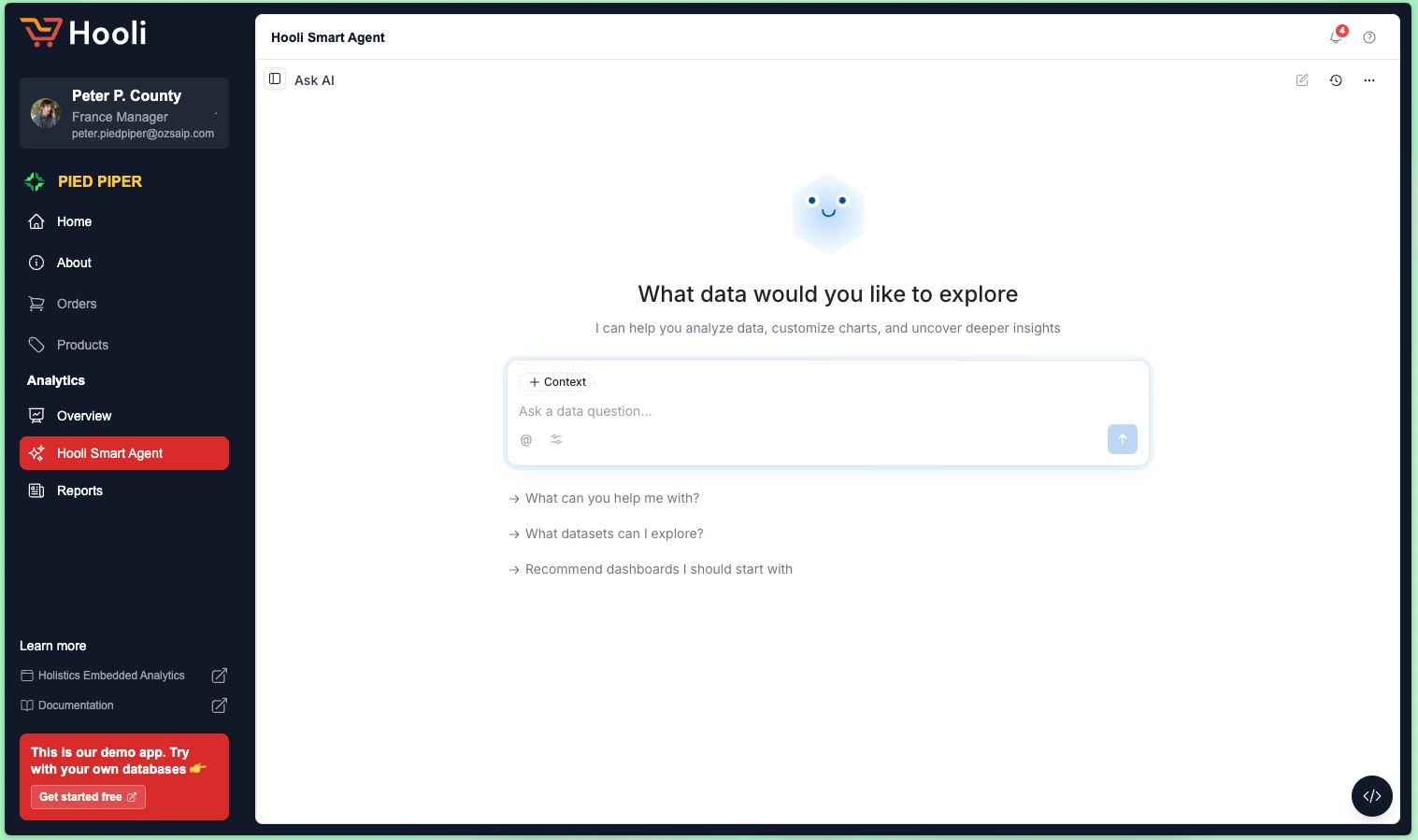Image resolution: width=1418 pixels, height=840 pixels.
Task: Open Analytics Overview
Action: tap(124, 416)
